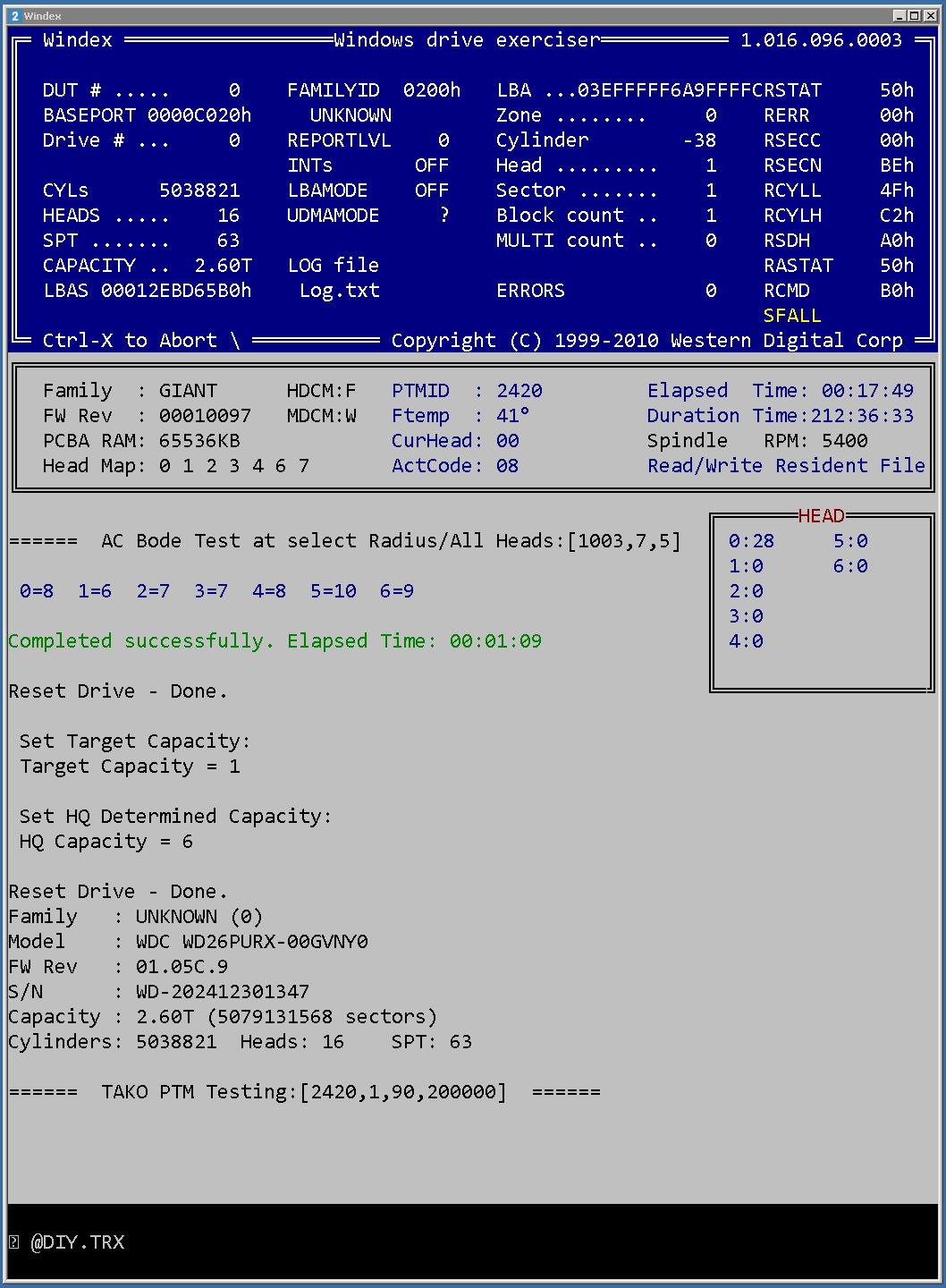The height and width of the screenshot is (1288, 946).
Task: Minimize the Windex window
Action: [900, 15]
